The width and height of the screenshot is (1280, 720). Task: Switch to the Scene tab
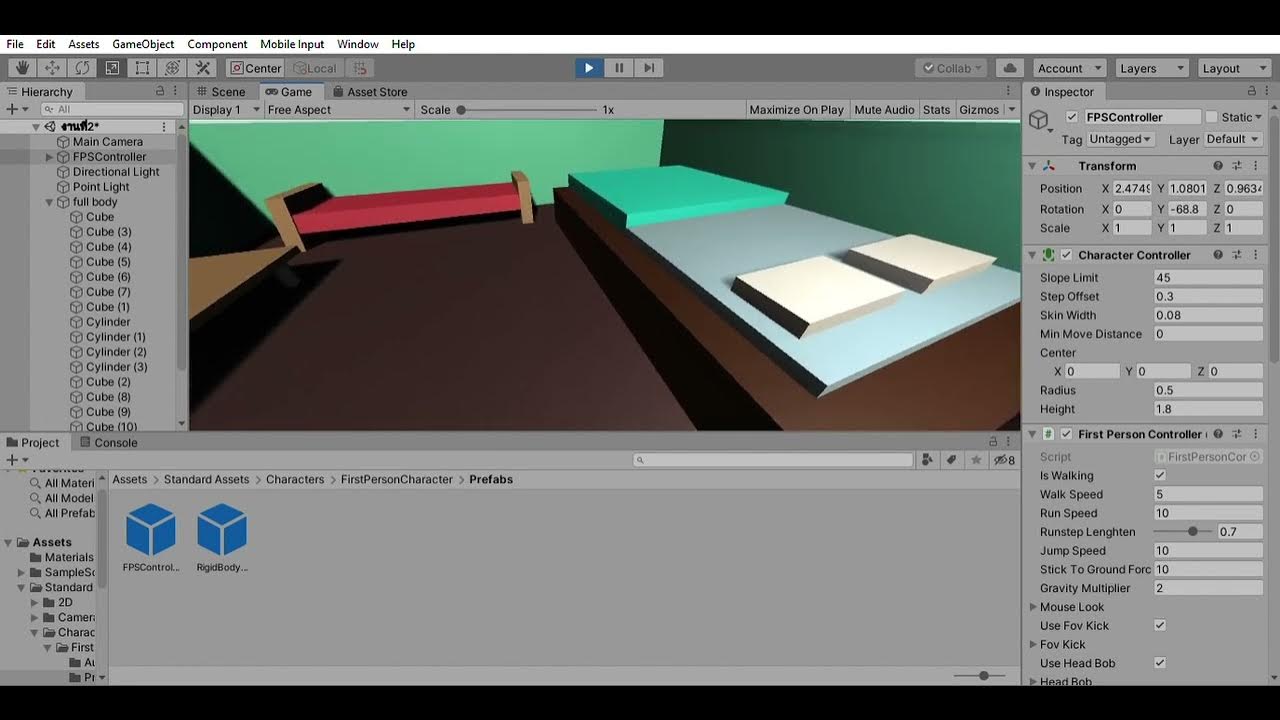coord(219,91)
